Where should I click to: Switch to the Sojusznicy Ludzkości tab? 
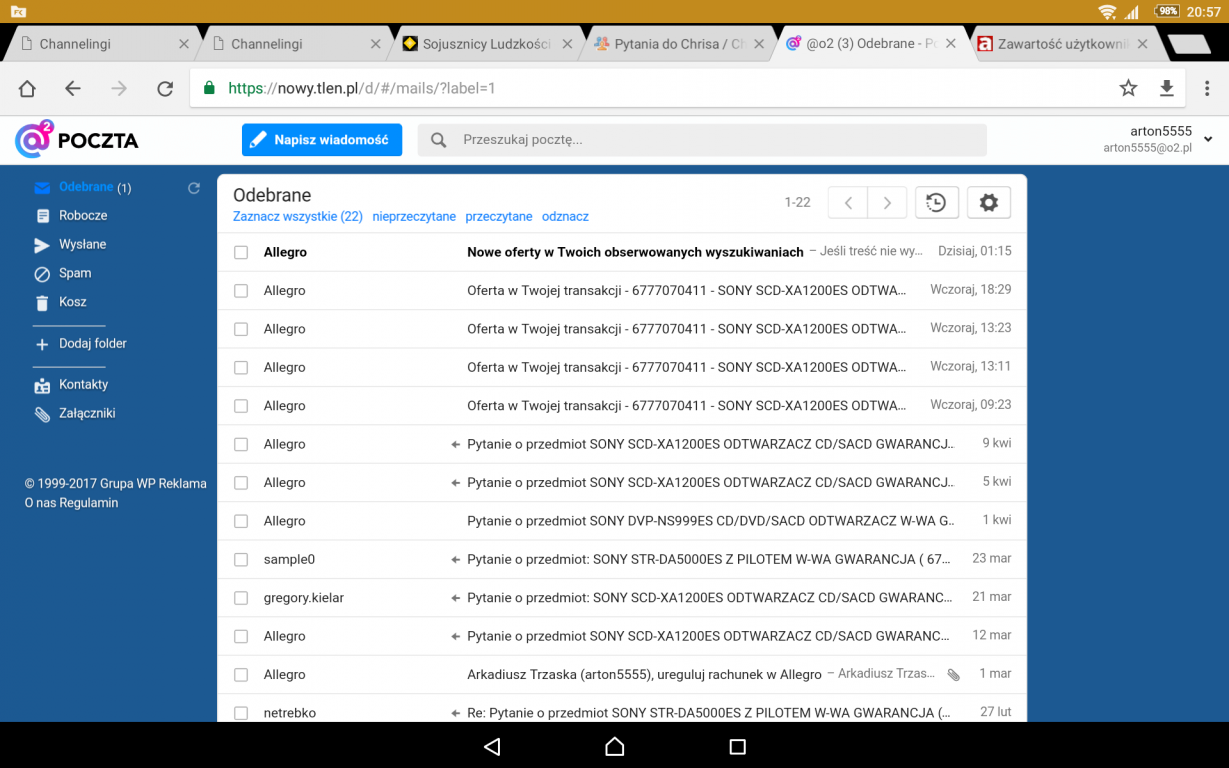pyautogui.click(x=487, y=44)
